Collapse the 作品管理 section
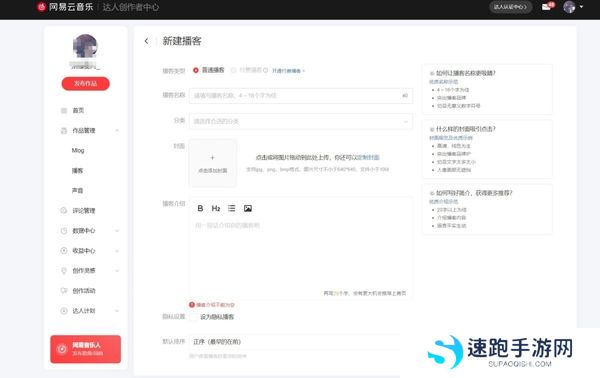 tap(117, 130)
